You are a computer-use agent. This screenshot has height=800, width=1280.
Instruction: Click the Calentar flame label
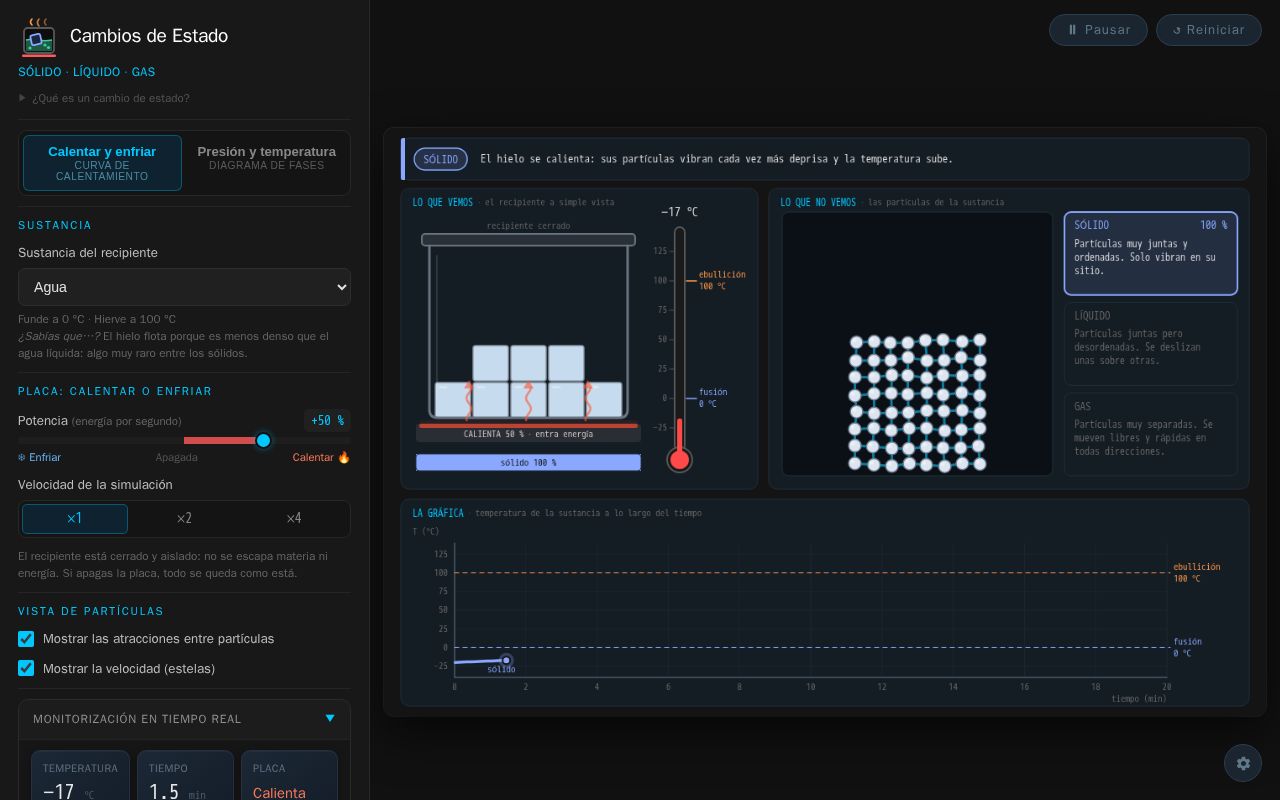pos(321,457)
